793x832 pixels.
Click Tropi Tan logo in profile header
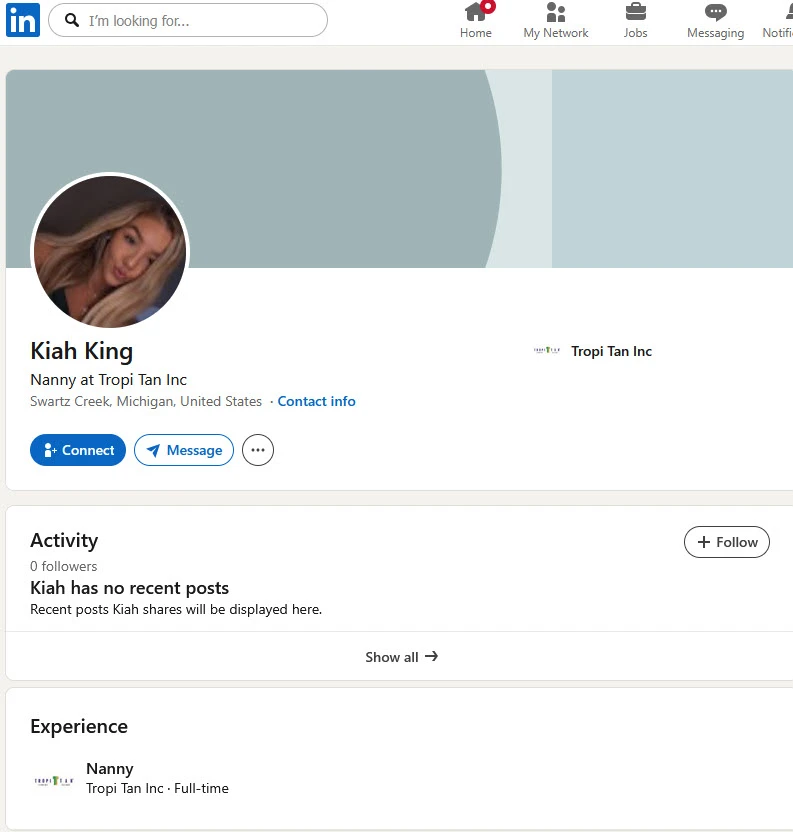(x=547, y=351)
